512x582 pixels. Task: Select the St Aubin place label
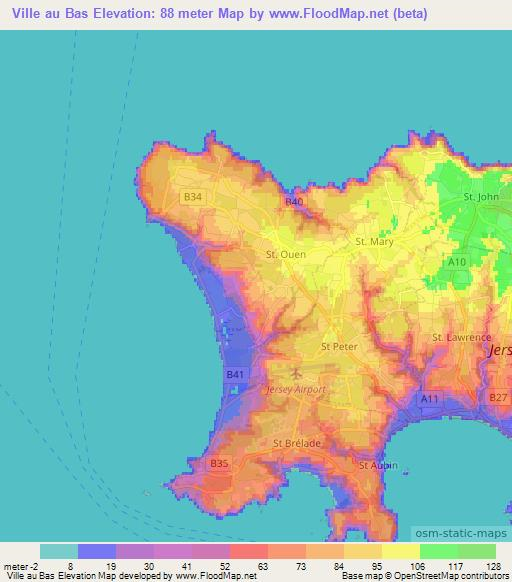coord(378,465)
